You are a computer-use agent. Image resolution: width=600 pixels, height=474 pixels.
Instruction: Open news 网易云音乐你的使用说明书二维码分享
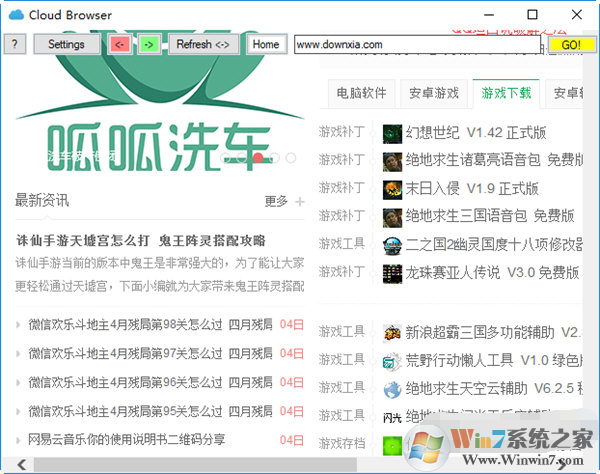click(127, 440)
